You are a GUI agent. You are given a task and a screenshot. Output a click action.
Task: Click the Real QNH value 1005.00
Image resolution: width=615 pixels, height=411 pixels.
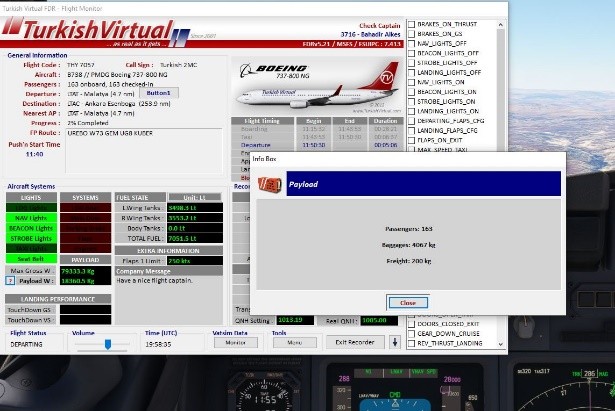coord(379,320)
